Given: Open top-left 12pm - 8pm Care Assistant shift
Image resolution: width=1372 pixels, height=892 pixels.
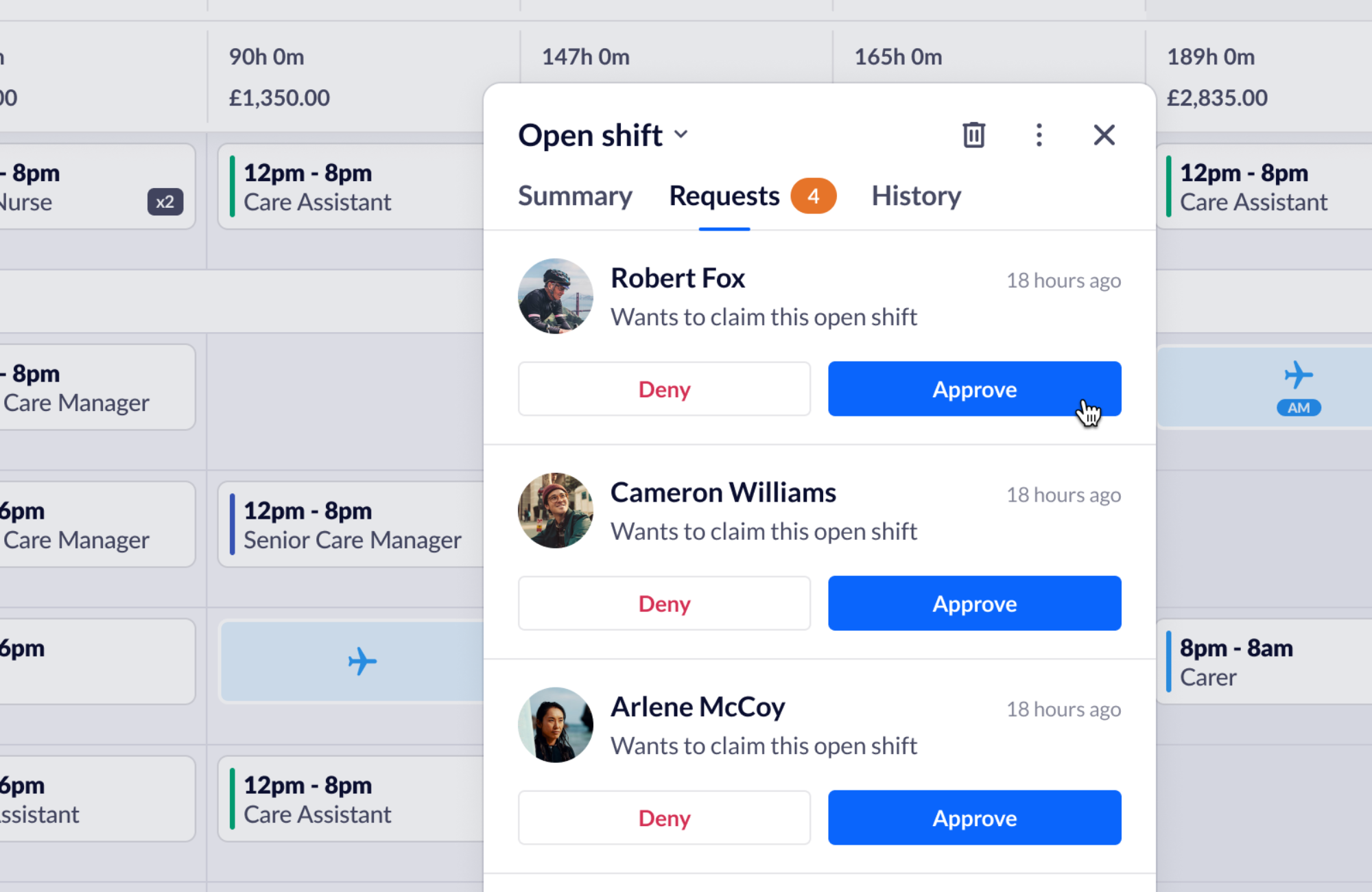Looking at the screenshot, I should pos(351,187).
